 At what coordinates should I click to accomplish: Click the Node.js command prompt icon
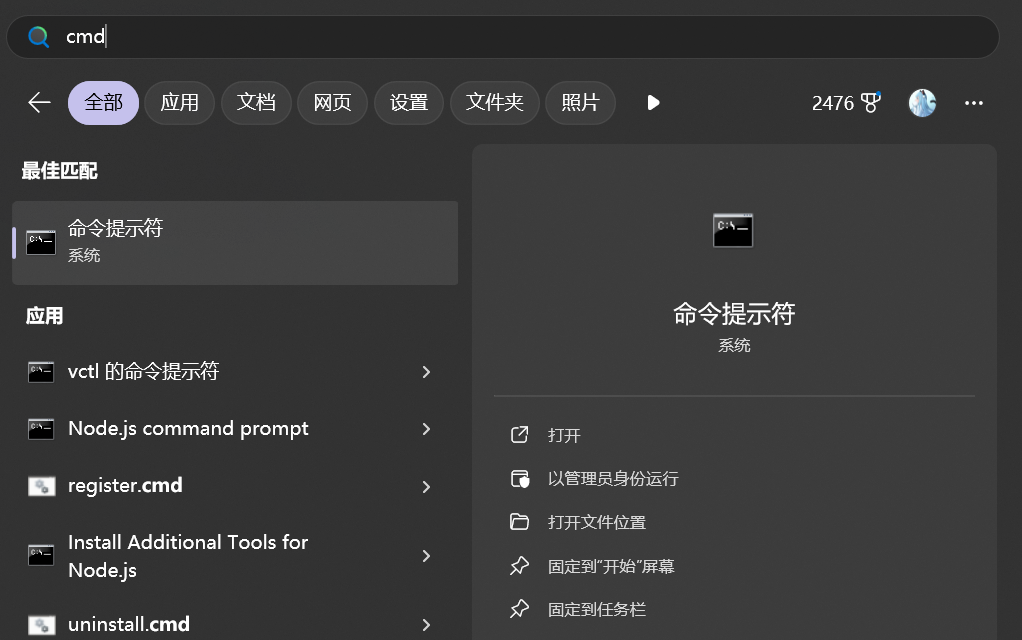(41, 429)
